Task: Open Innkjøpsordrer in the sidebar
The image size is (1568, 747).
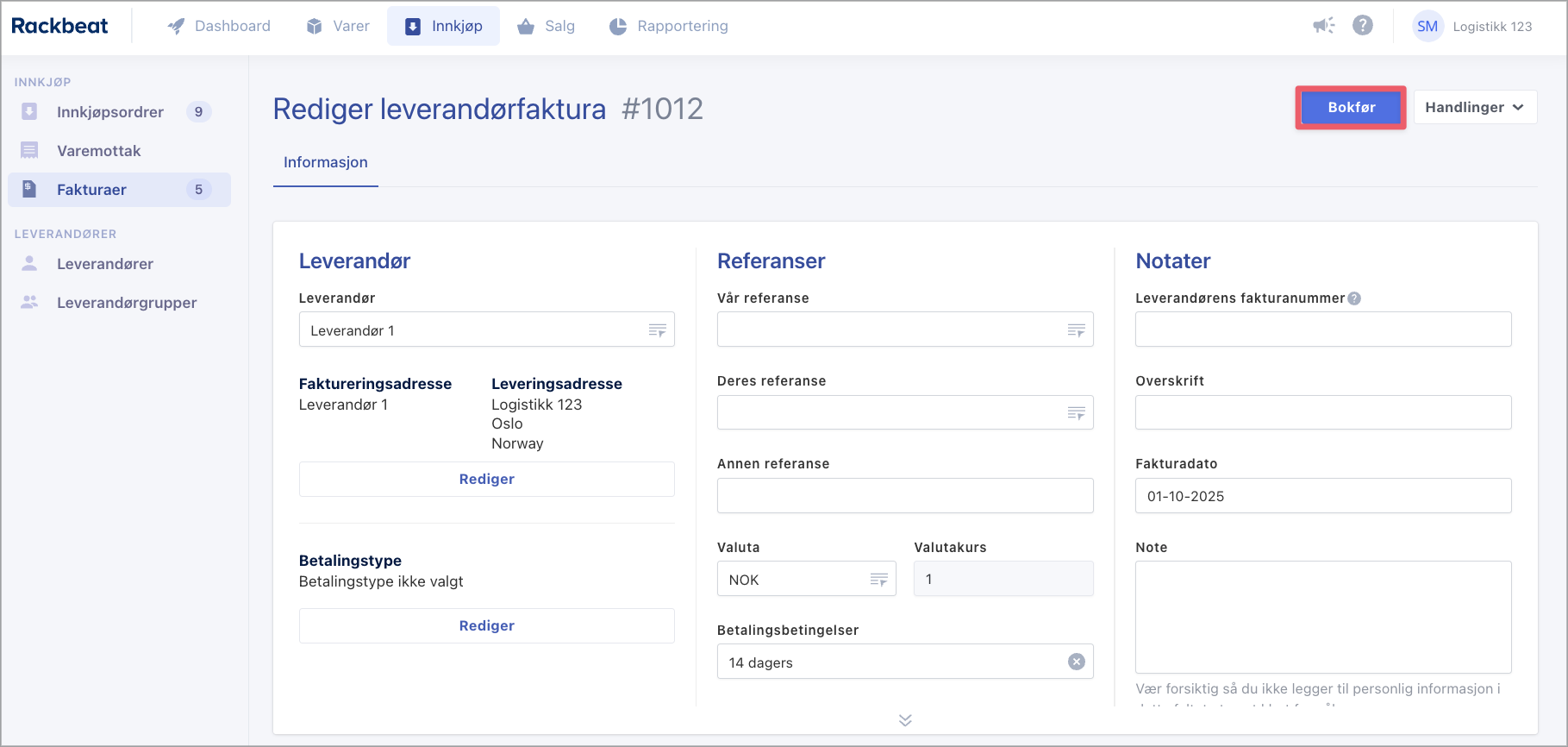Action: point(109,112)
